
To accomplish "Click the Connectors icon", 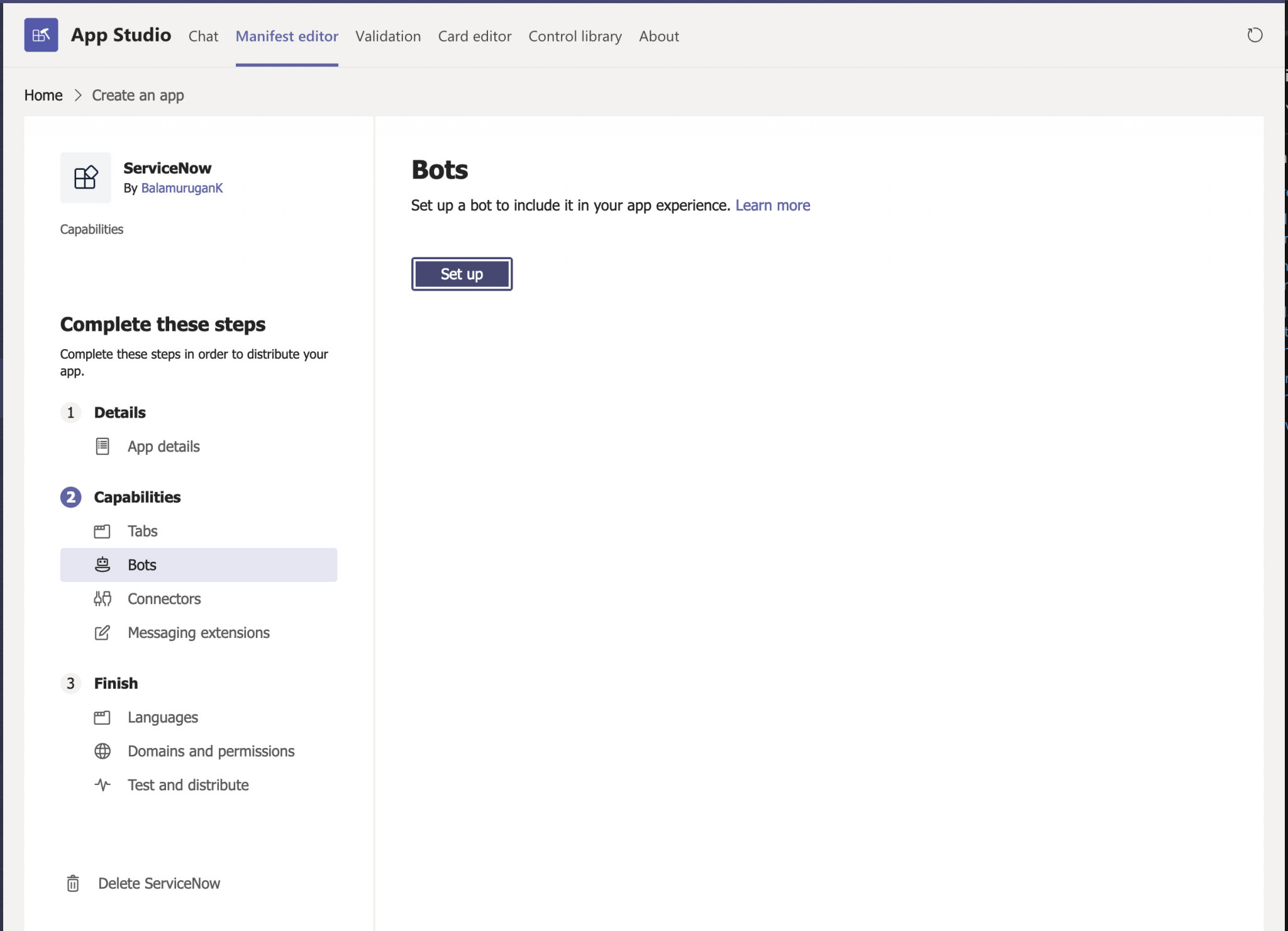I will (103, 598).
